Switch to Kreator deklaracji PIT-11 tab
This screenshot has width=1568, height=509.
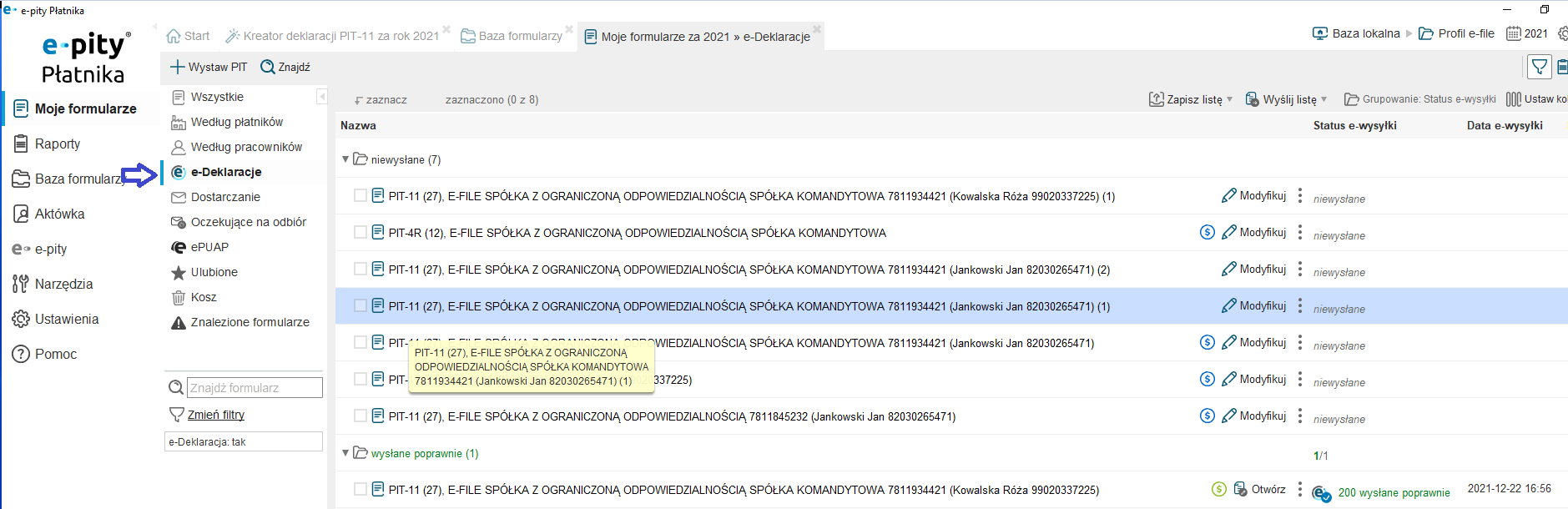(x=332, y=36)
